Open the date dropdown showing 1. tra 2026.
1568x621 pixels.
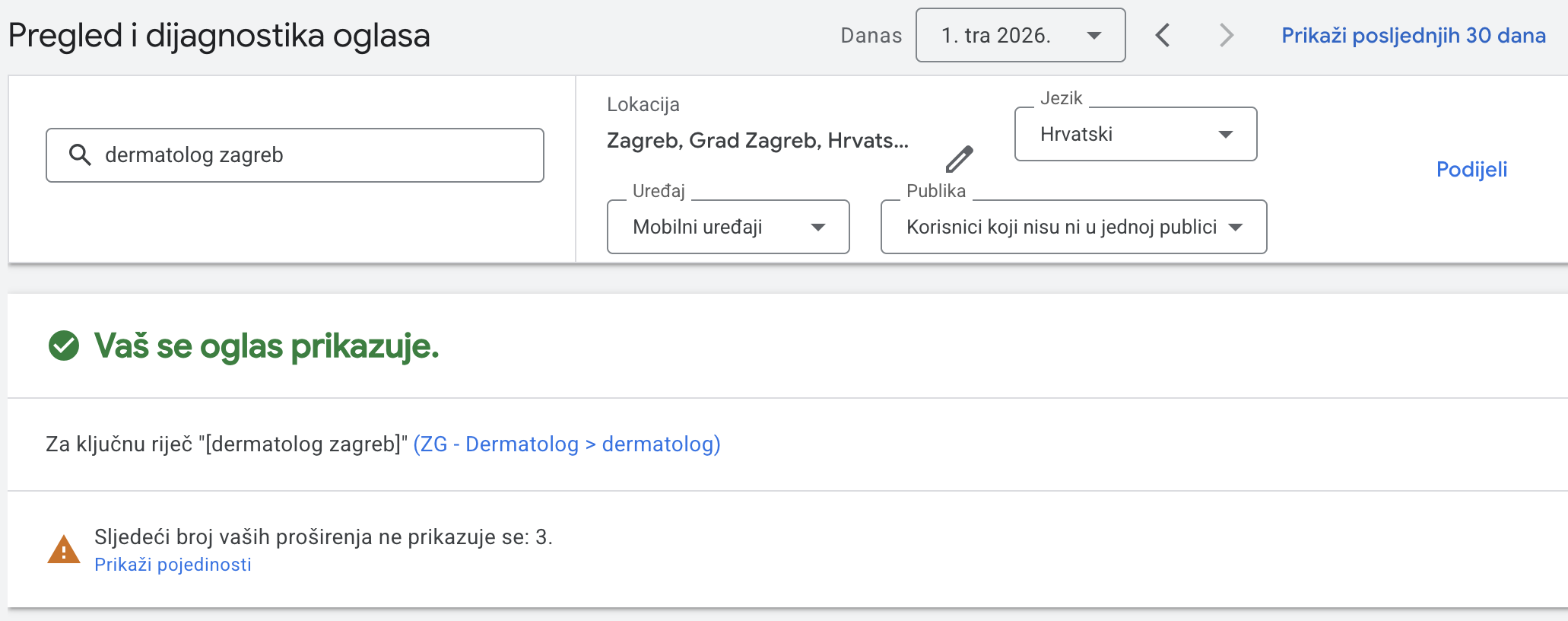[x=1020, y=35]
